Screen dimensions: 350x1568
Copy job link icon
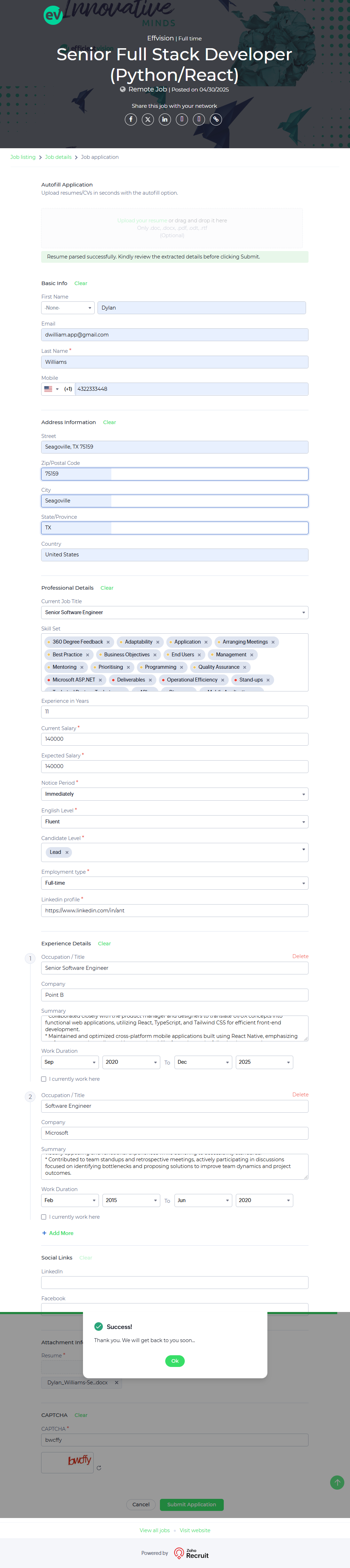pos(216,119)
